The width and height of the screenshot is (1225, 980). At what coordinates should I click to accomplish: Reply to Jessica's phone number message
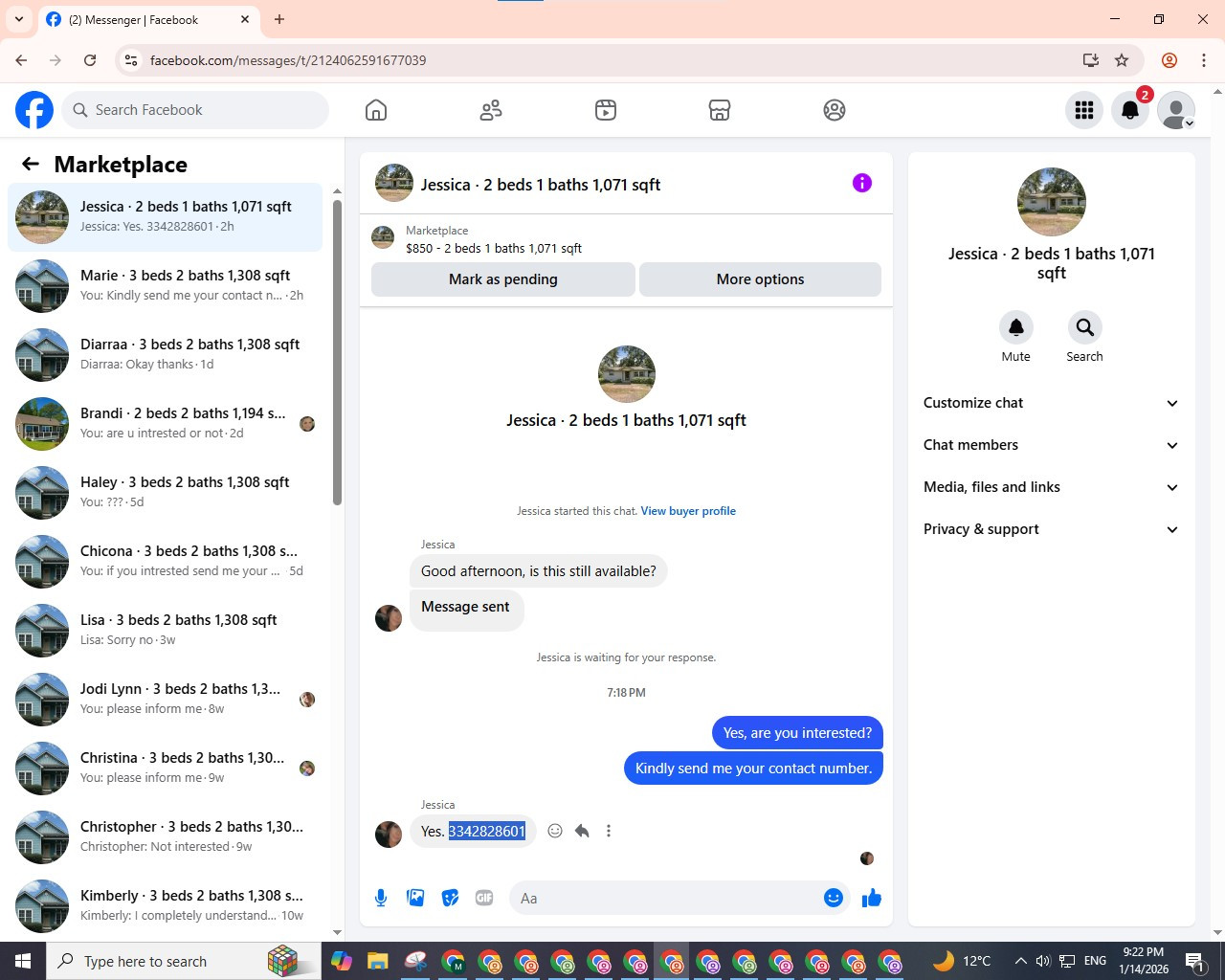click(x=582, y=831)
